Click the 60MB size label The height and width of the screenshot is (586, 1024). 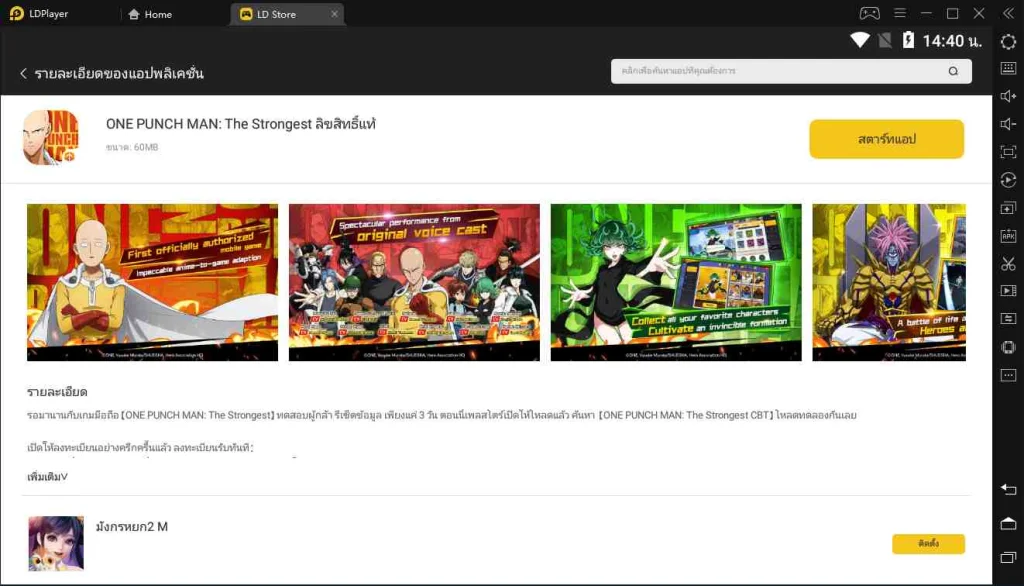[x=132, y=148]
